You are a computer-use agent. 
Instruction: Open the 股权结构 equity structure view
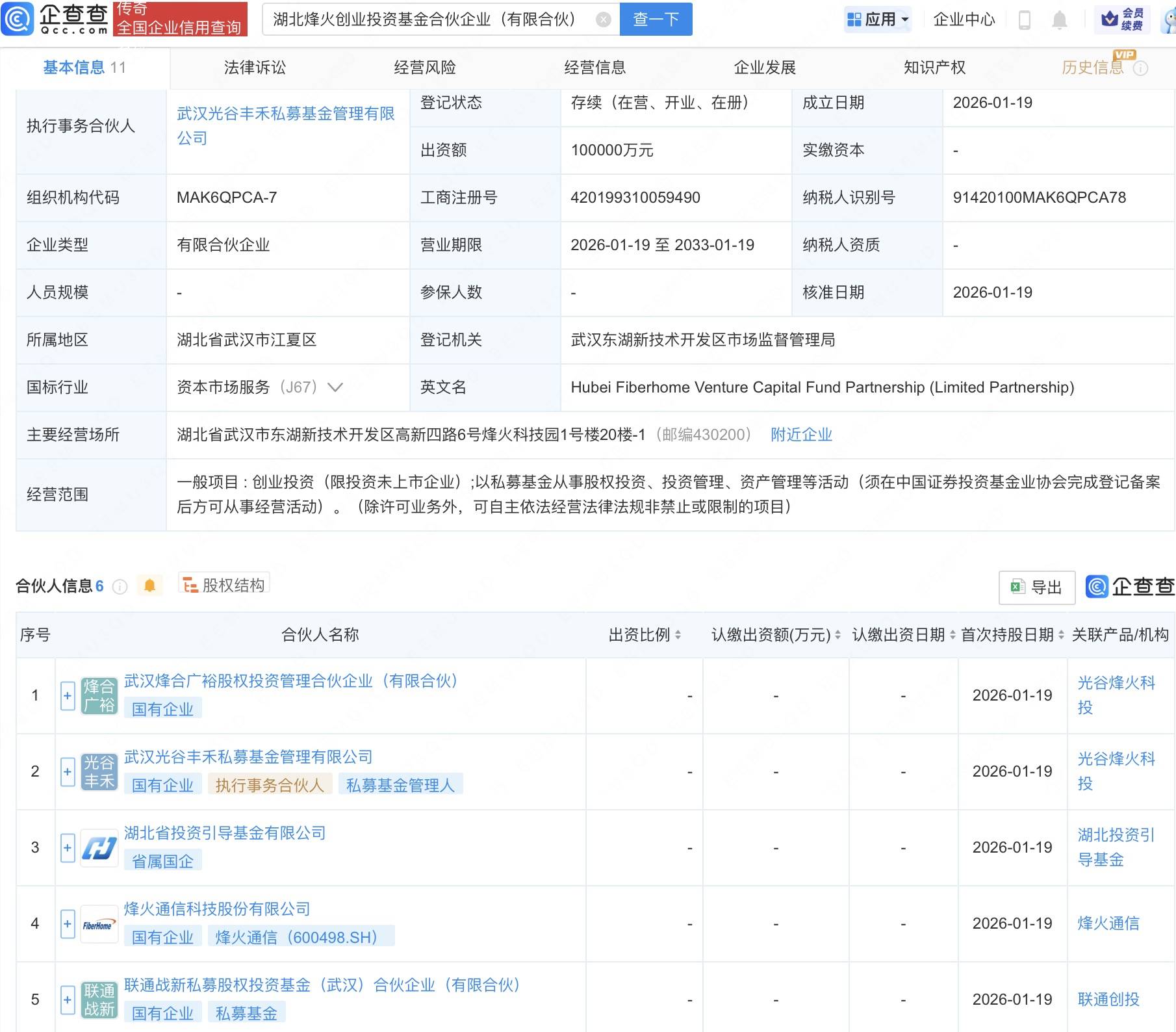pyautogui.click(x=224, y=586)
